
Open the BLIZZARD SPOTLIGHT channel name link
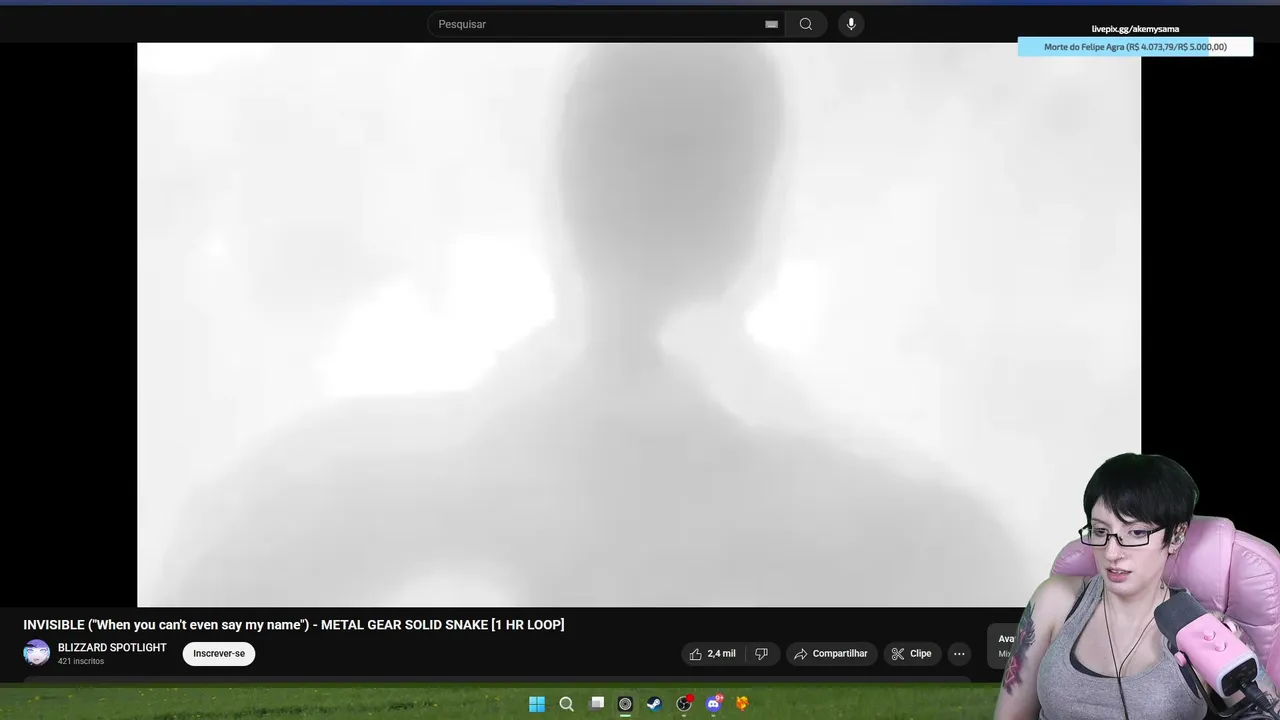coord(112,648)
